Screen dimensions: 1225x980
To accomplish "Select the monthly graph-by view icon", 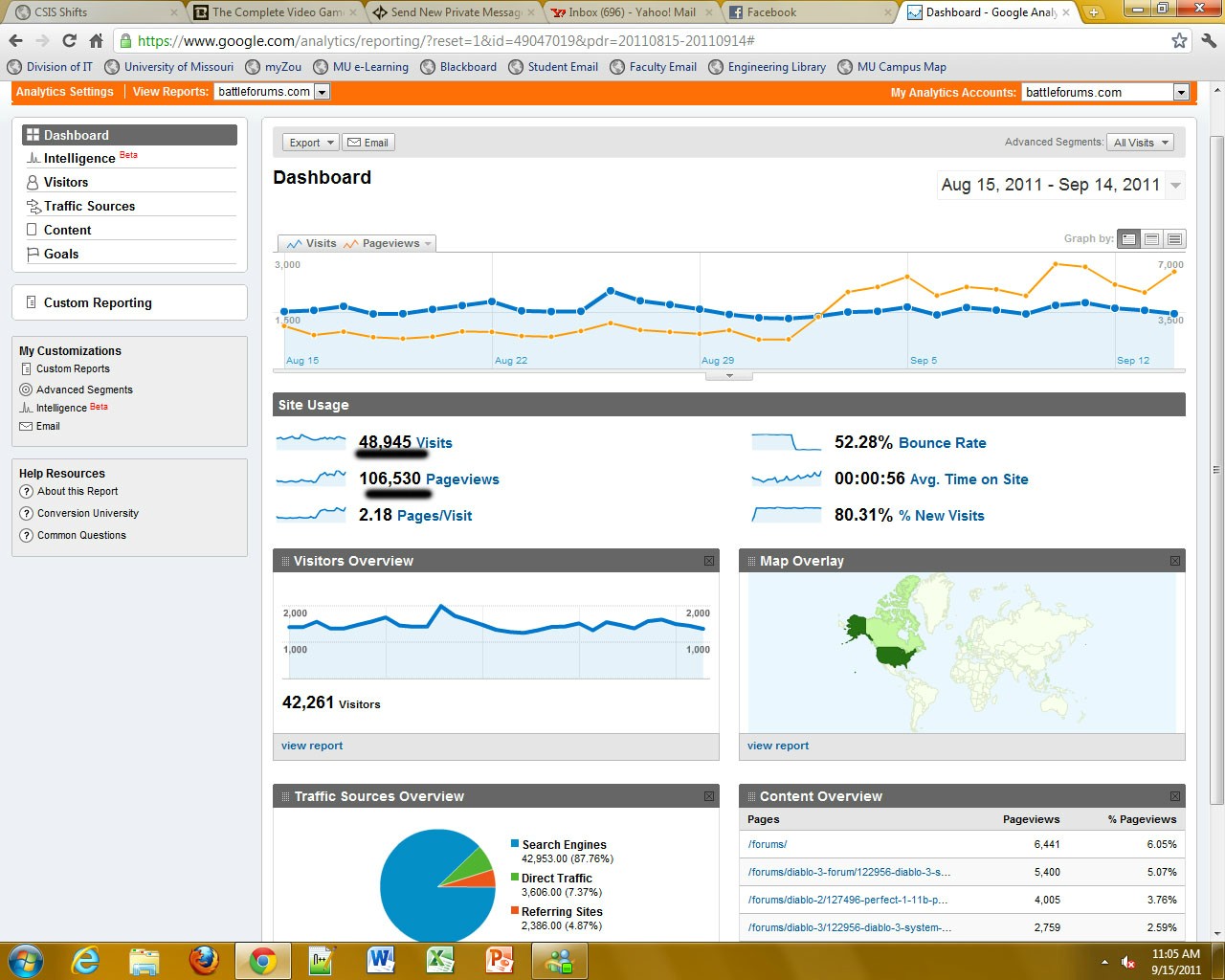I will click(1175, 239).
